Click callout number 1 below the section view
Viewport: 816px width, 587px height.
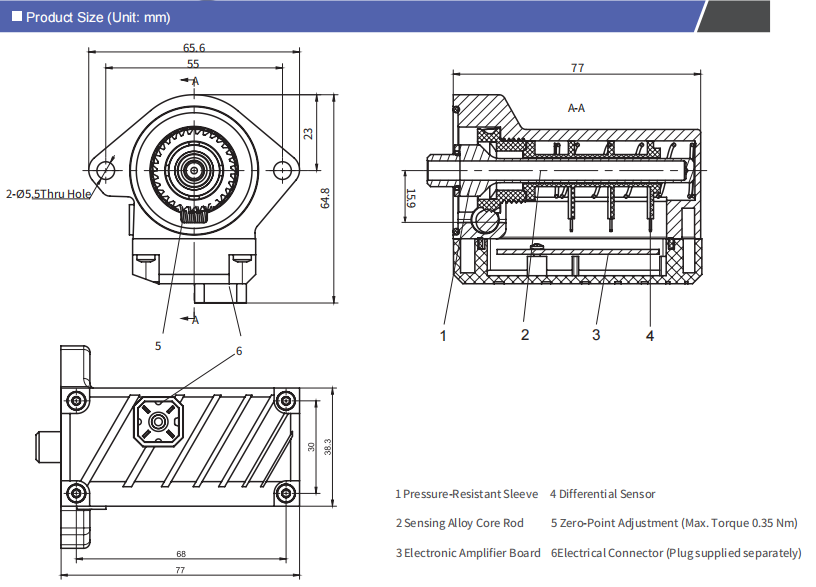point(444,335)
